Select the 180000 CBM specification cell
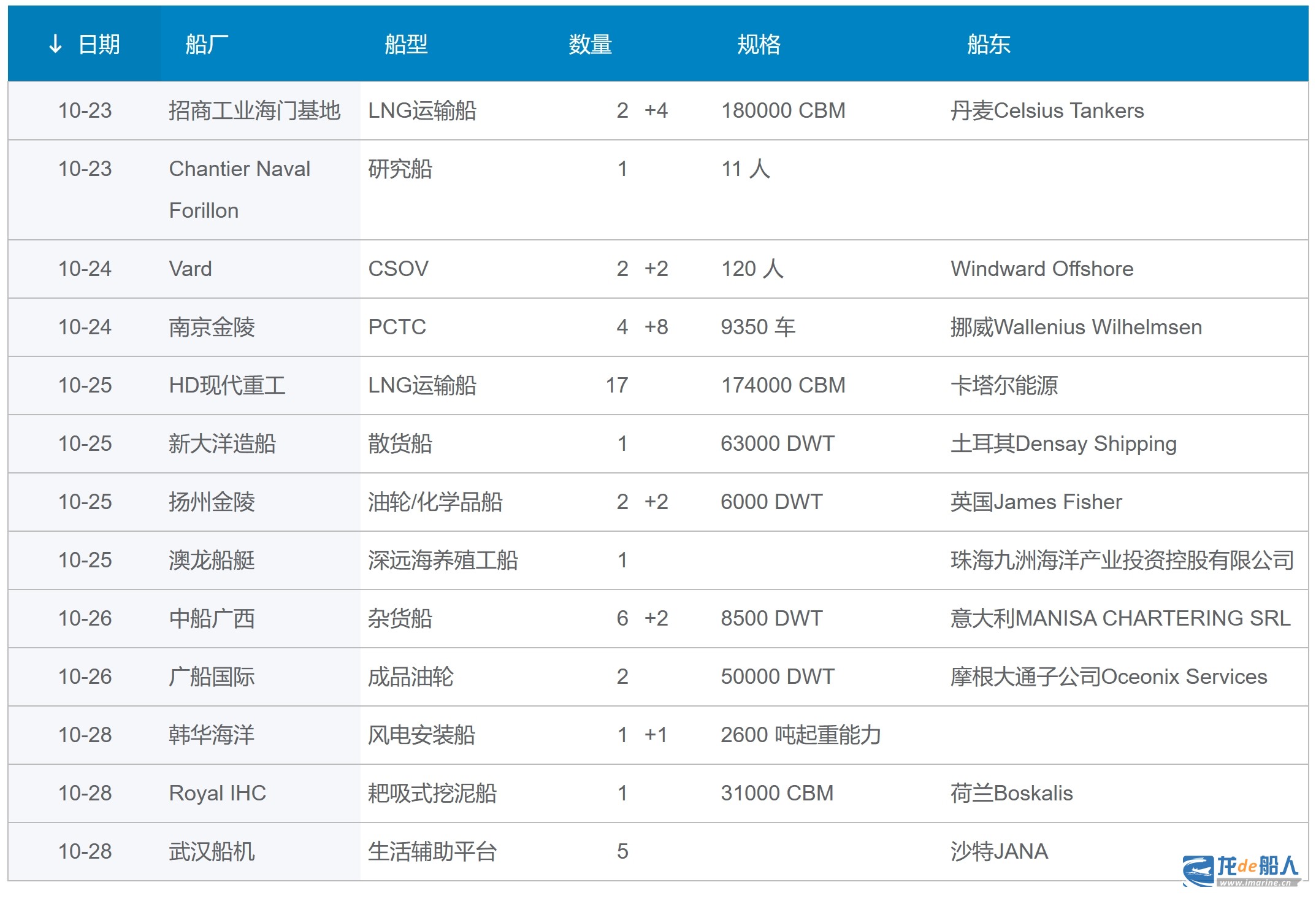 coord(783,110)
